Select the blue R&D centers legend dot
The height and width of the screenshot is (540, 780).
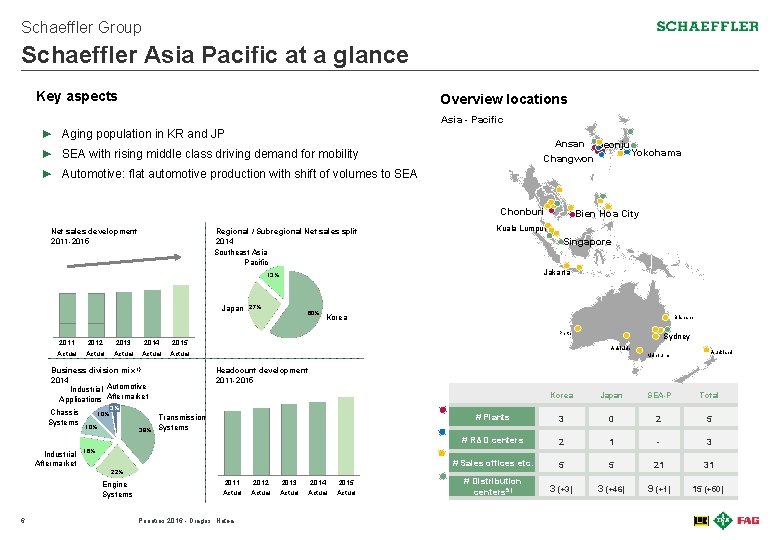442,432
